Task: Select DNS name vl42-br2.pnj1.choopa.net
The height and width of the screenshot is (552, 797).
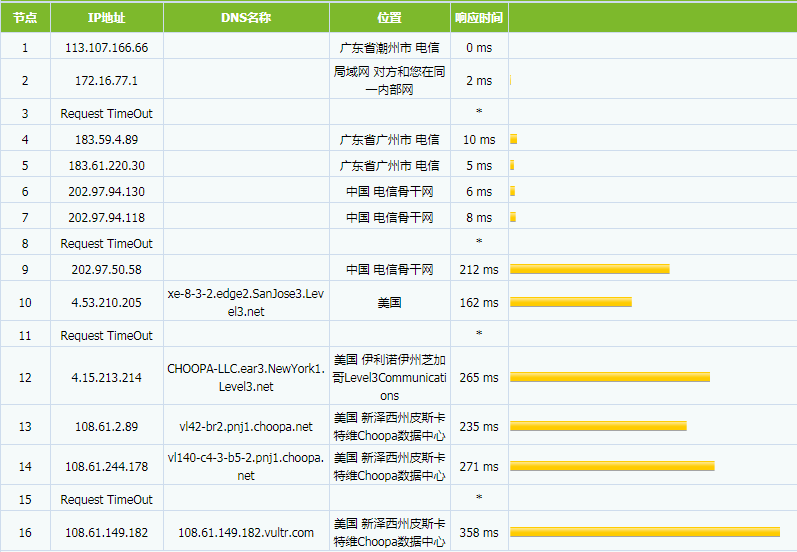Action: pyautogui.click(x=246, y=427)
